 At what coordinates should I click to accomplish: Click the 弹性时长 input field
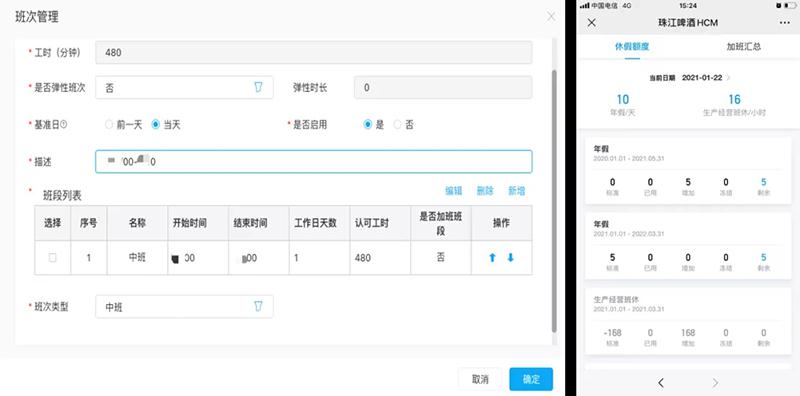click(x=443, y=87)
